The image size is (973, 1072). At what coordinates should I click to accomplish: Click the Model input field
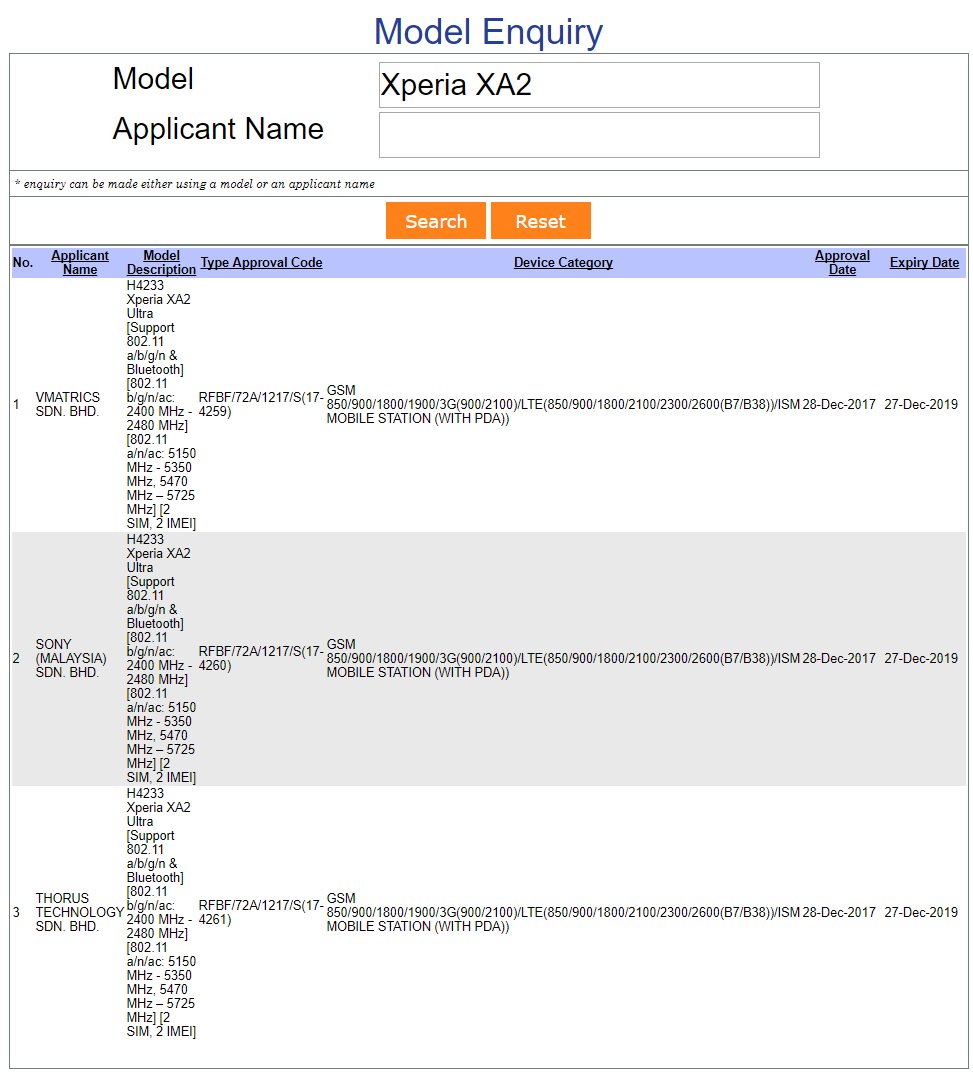click(598, 85)
